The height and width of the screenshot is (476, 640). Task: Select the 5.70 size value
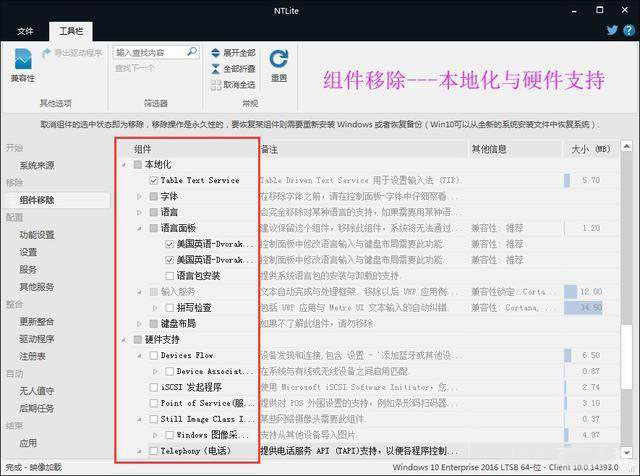591,180
